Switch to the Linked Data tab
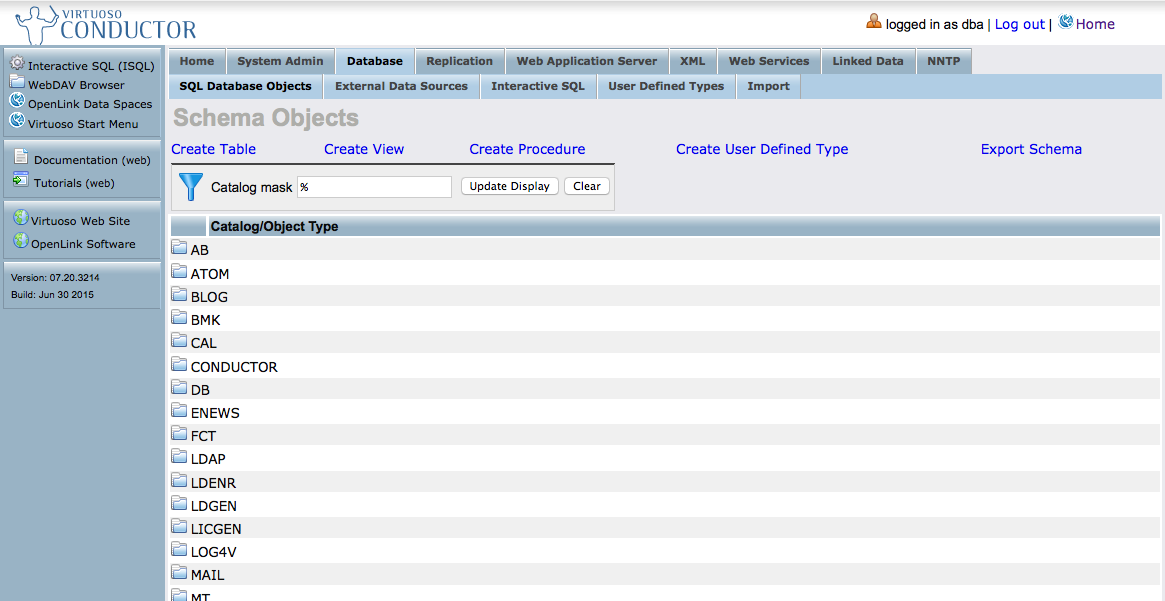The image size is (1165, 601). [x=867, y=61]
